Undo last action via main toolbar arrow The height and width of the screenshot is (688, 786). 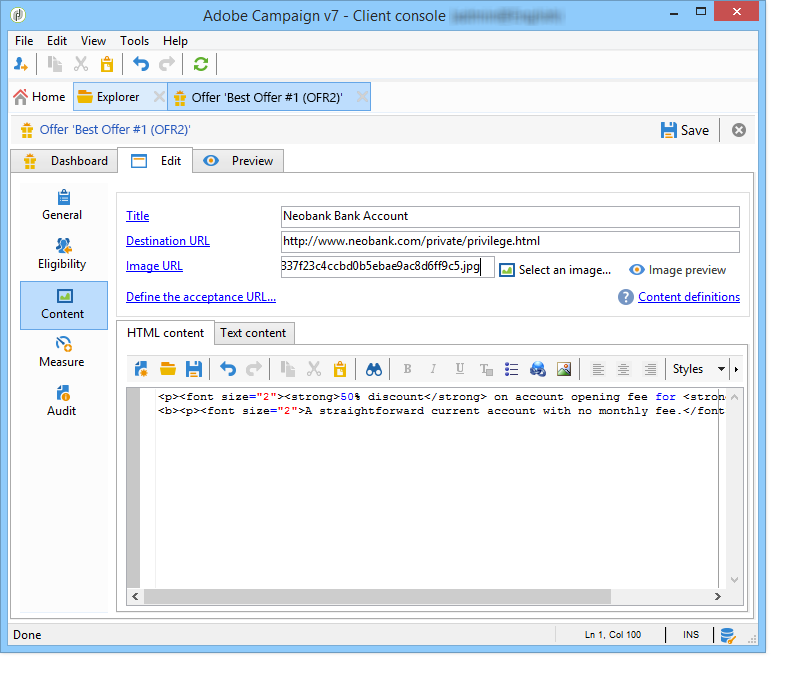(141, 64)
